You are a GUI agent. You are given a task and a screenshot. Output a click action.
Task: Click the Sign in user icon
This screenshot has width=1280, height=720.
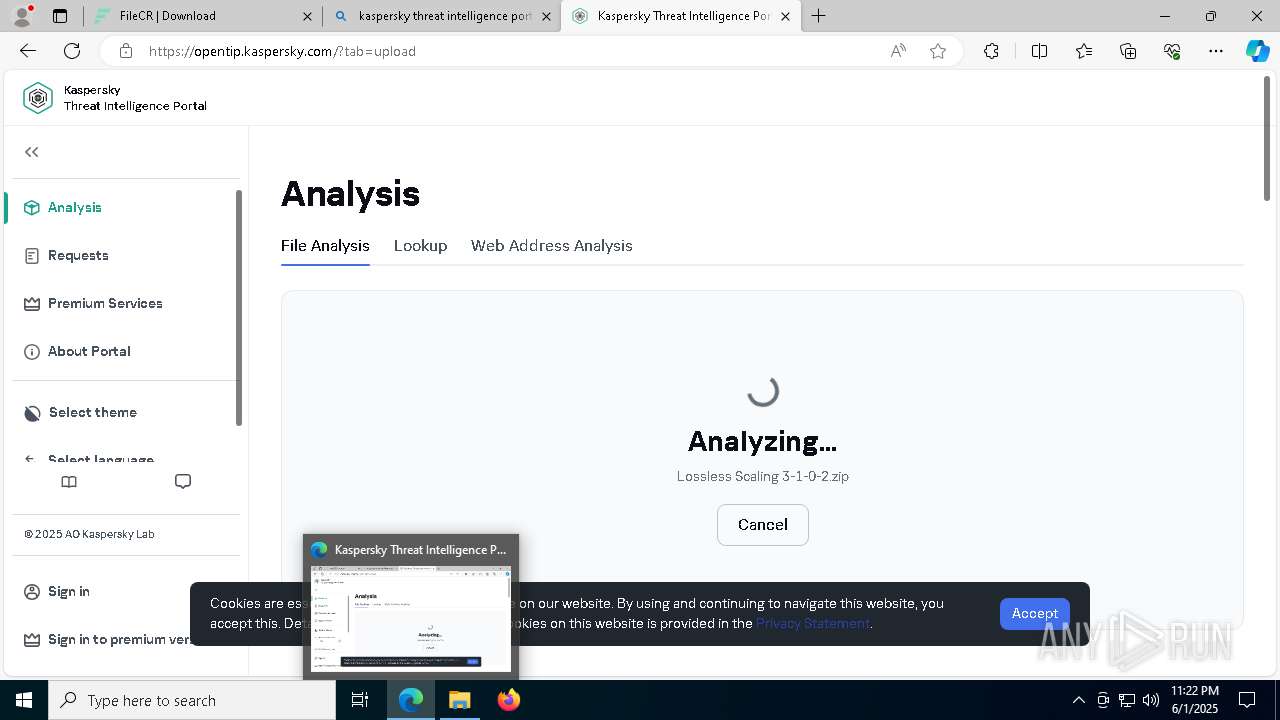click(x=32, y=592)
